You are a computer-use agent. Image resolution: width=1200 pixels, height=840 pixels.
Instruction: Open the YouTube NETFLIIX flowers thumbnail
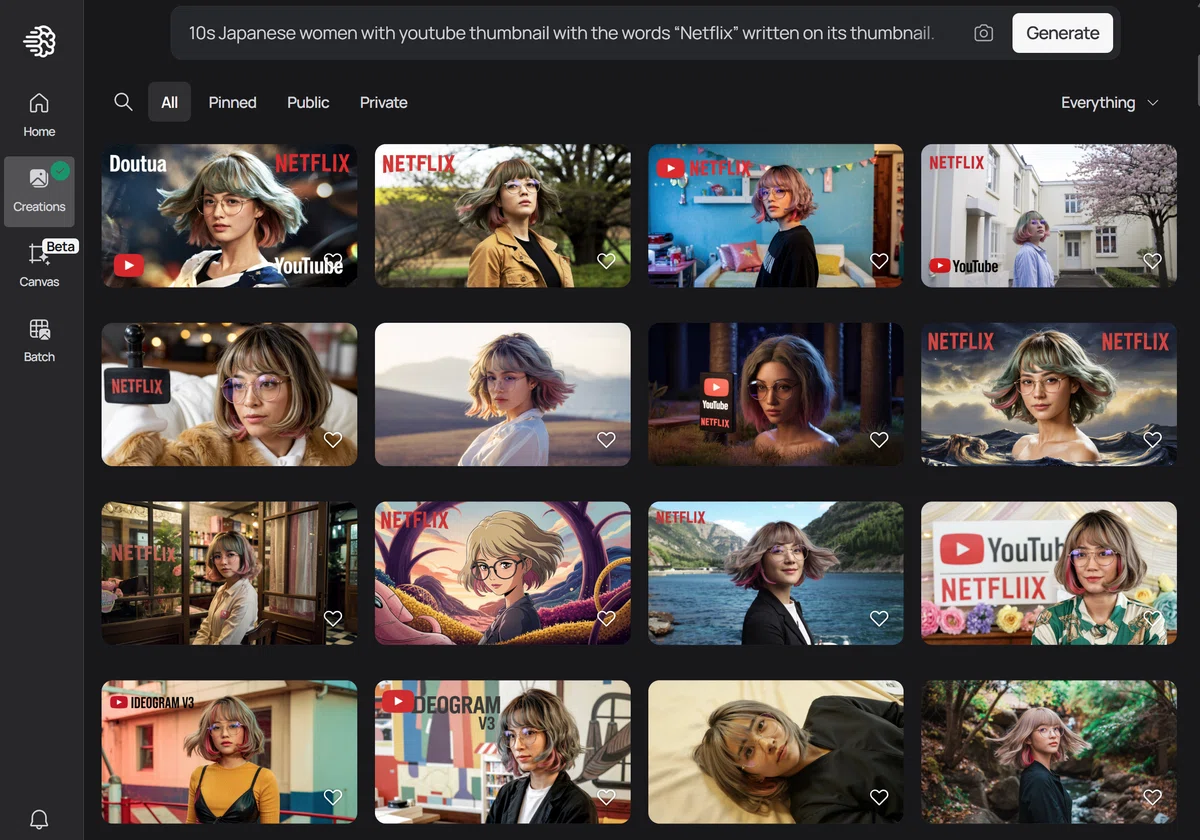tap(1049, 573)
